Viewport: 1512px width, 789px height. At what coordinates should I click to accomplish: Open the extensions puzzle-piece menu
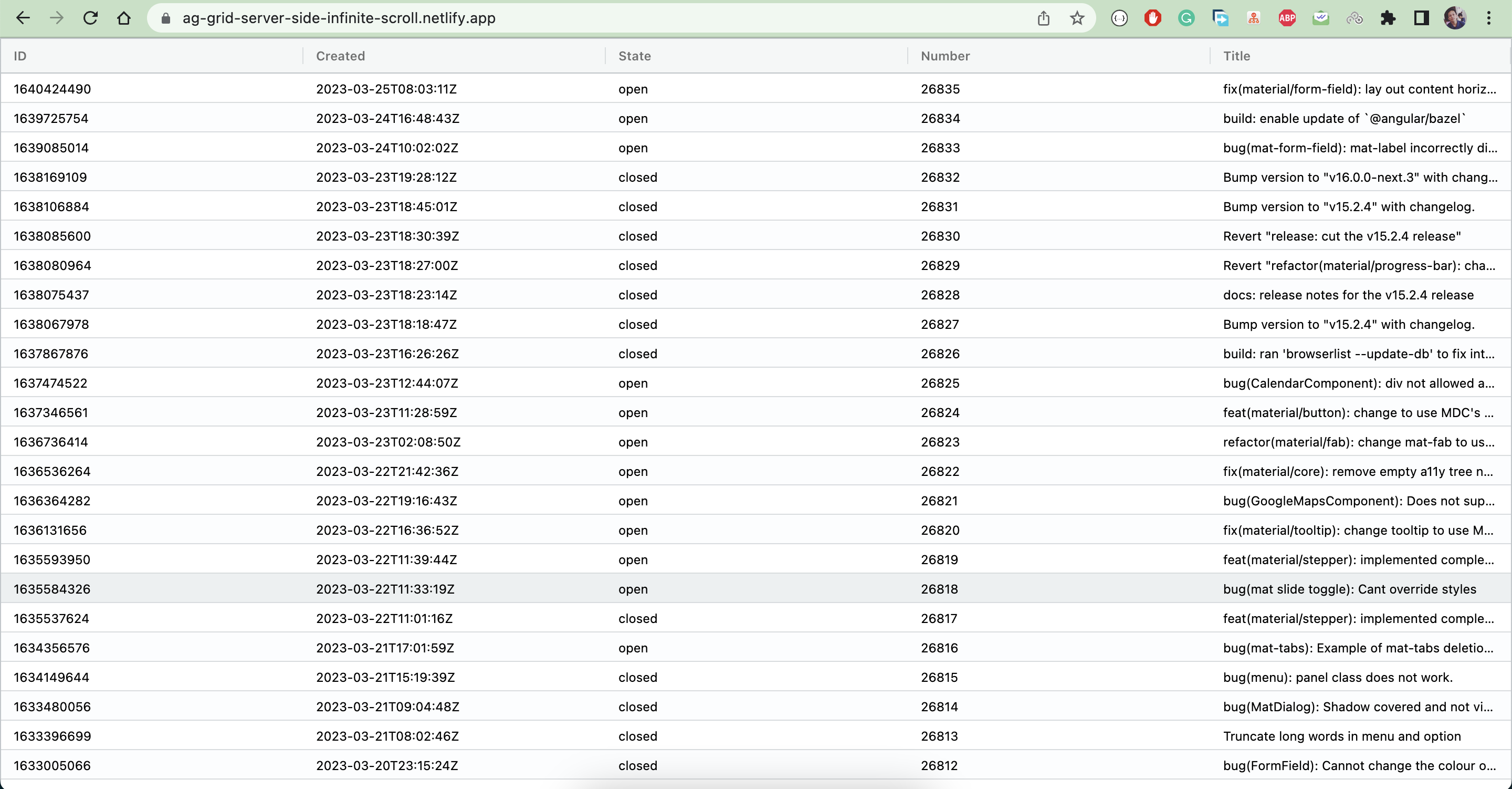1388,18
